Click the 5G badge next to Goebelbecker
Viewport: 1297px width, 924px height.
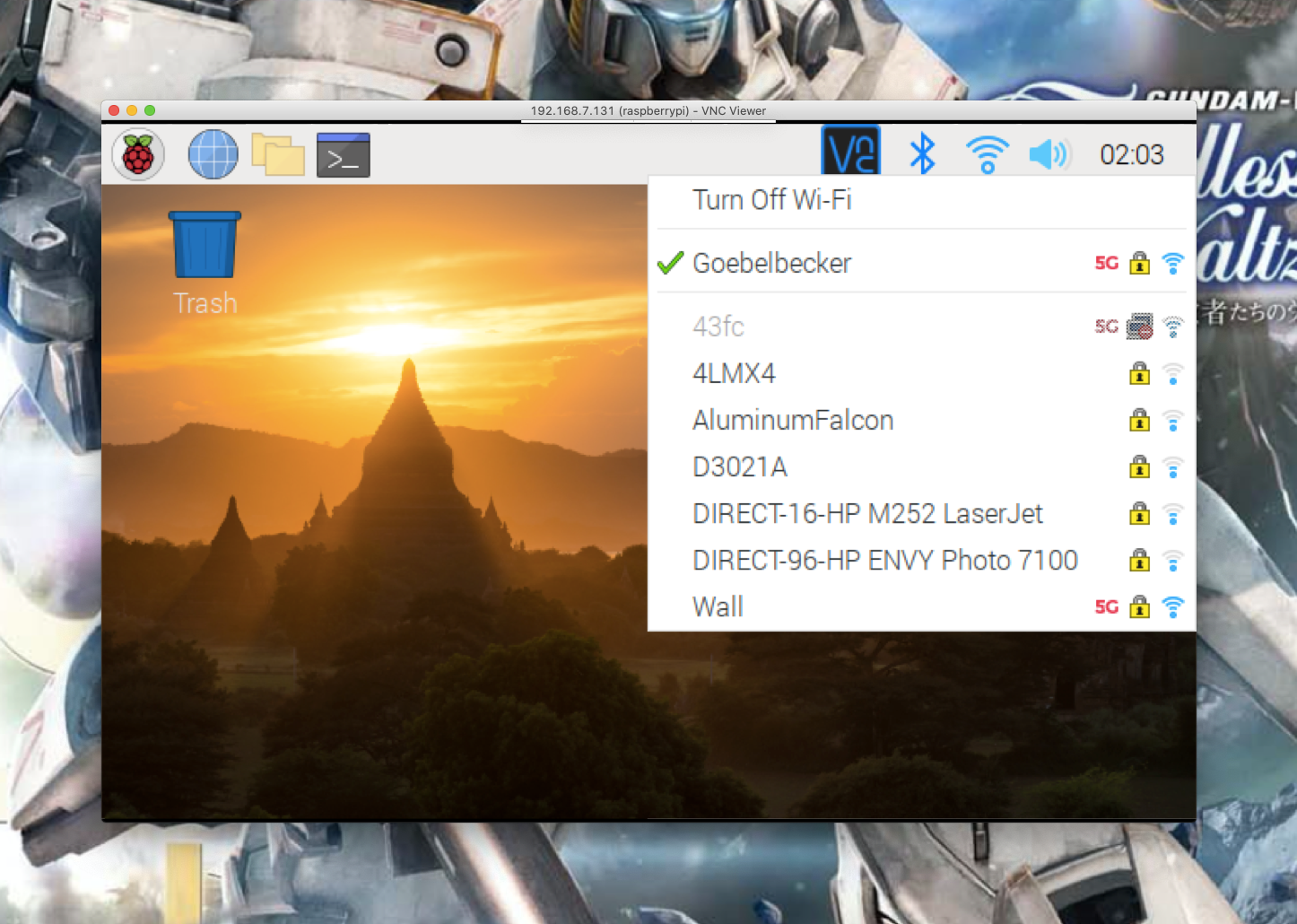(1107, 263)
